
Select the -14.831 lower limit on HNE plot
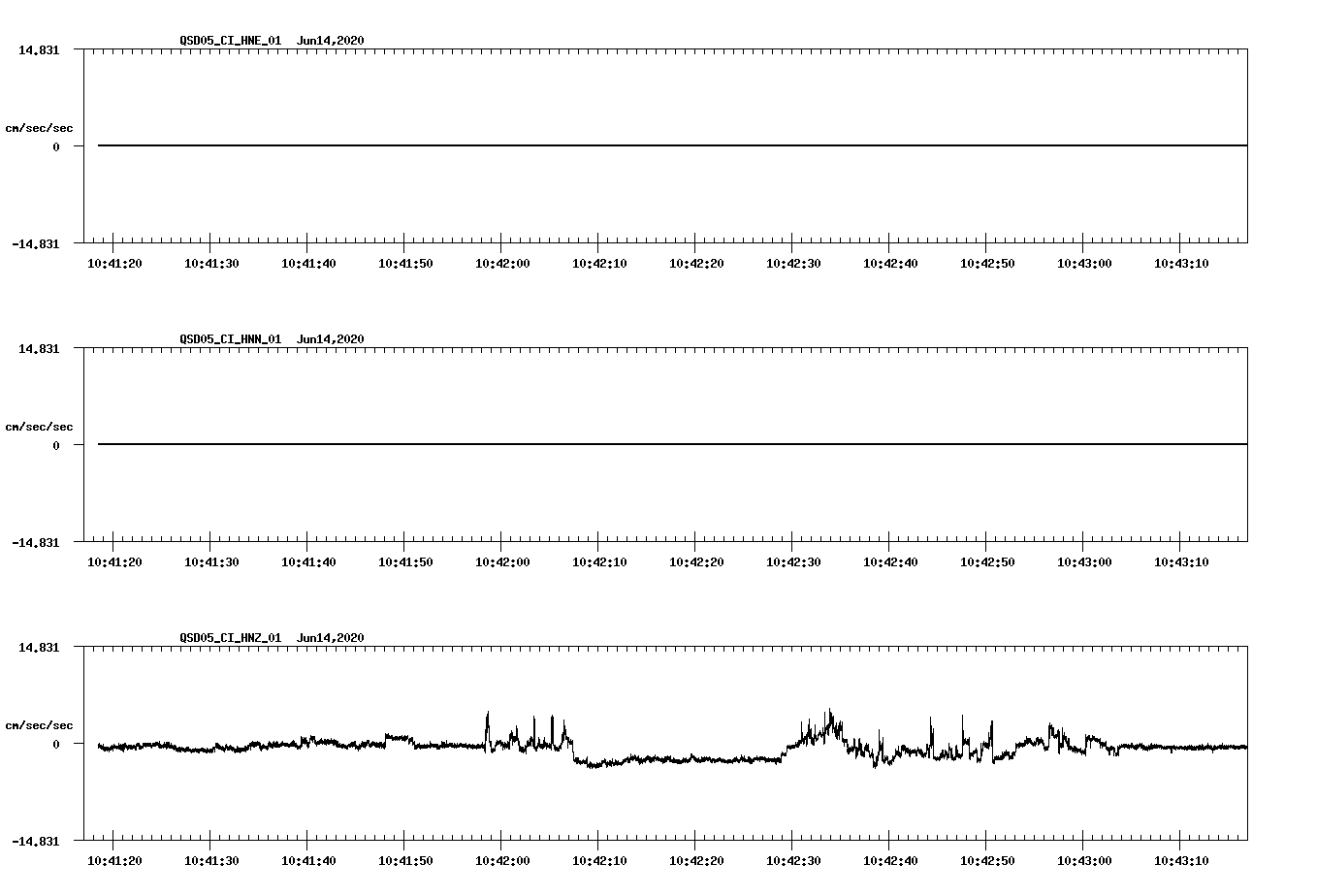pos(35,243)
